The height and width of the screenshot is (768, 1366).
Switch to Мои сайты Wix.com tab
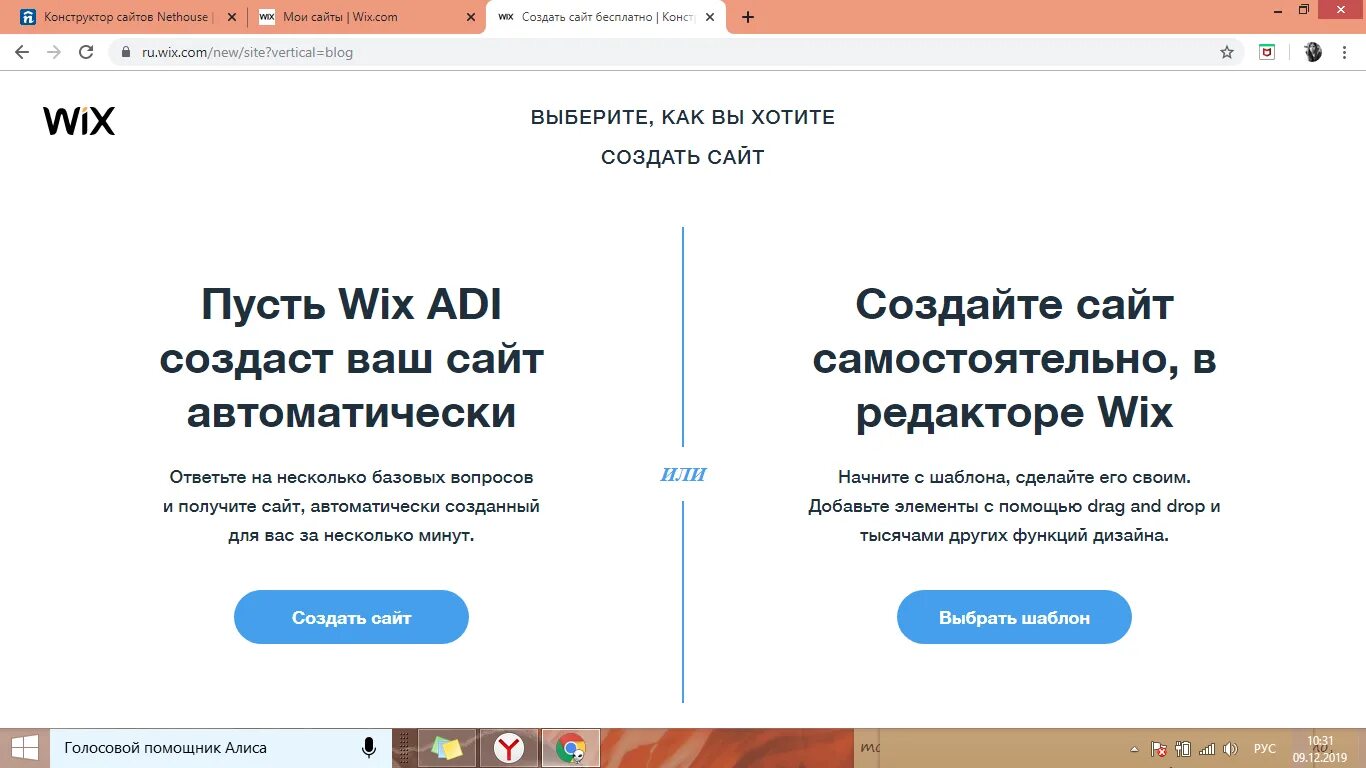(x=365, y=17)
